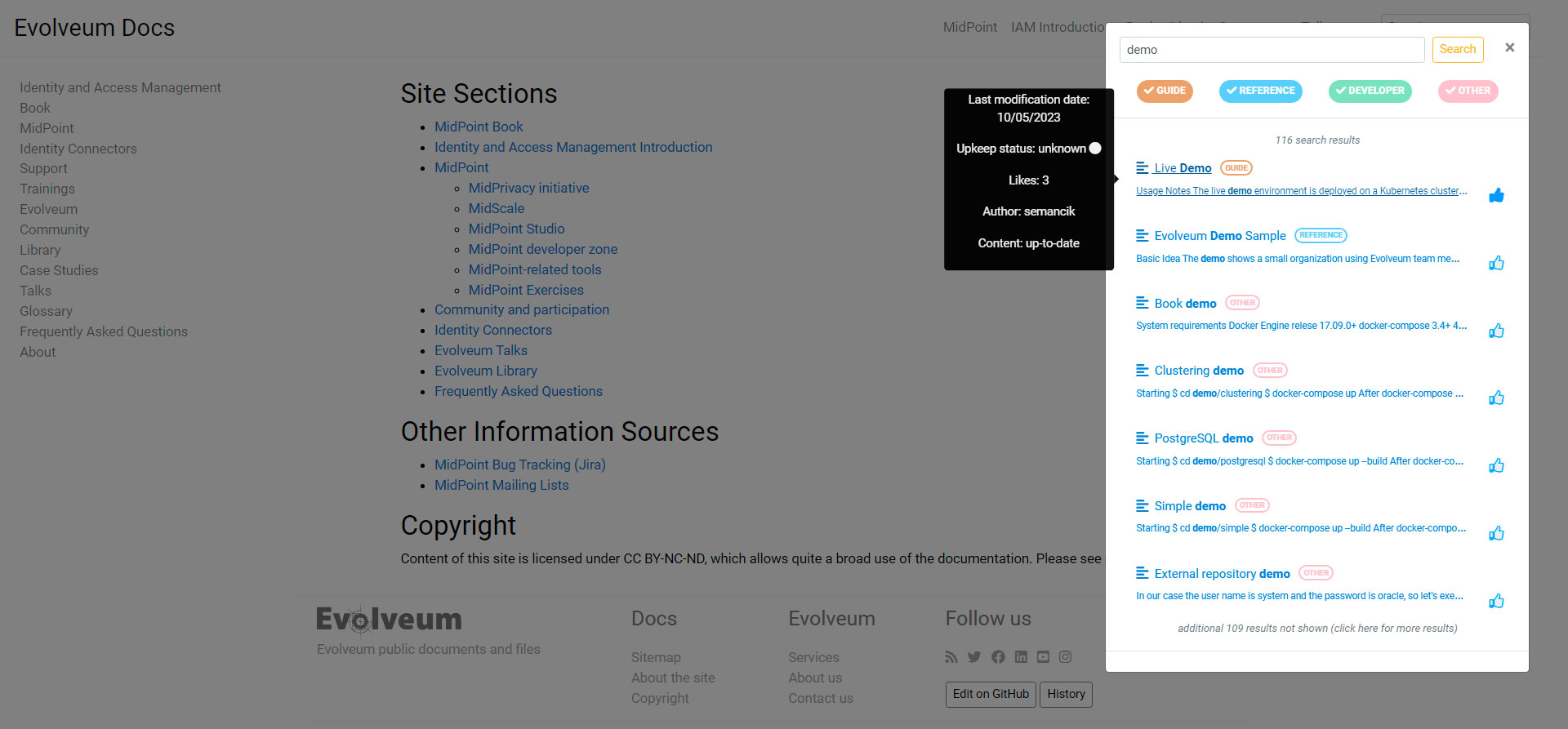
Task: Click document icon beside PostgreSQL demo
Action: 1142,438
